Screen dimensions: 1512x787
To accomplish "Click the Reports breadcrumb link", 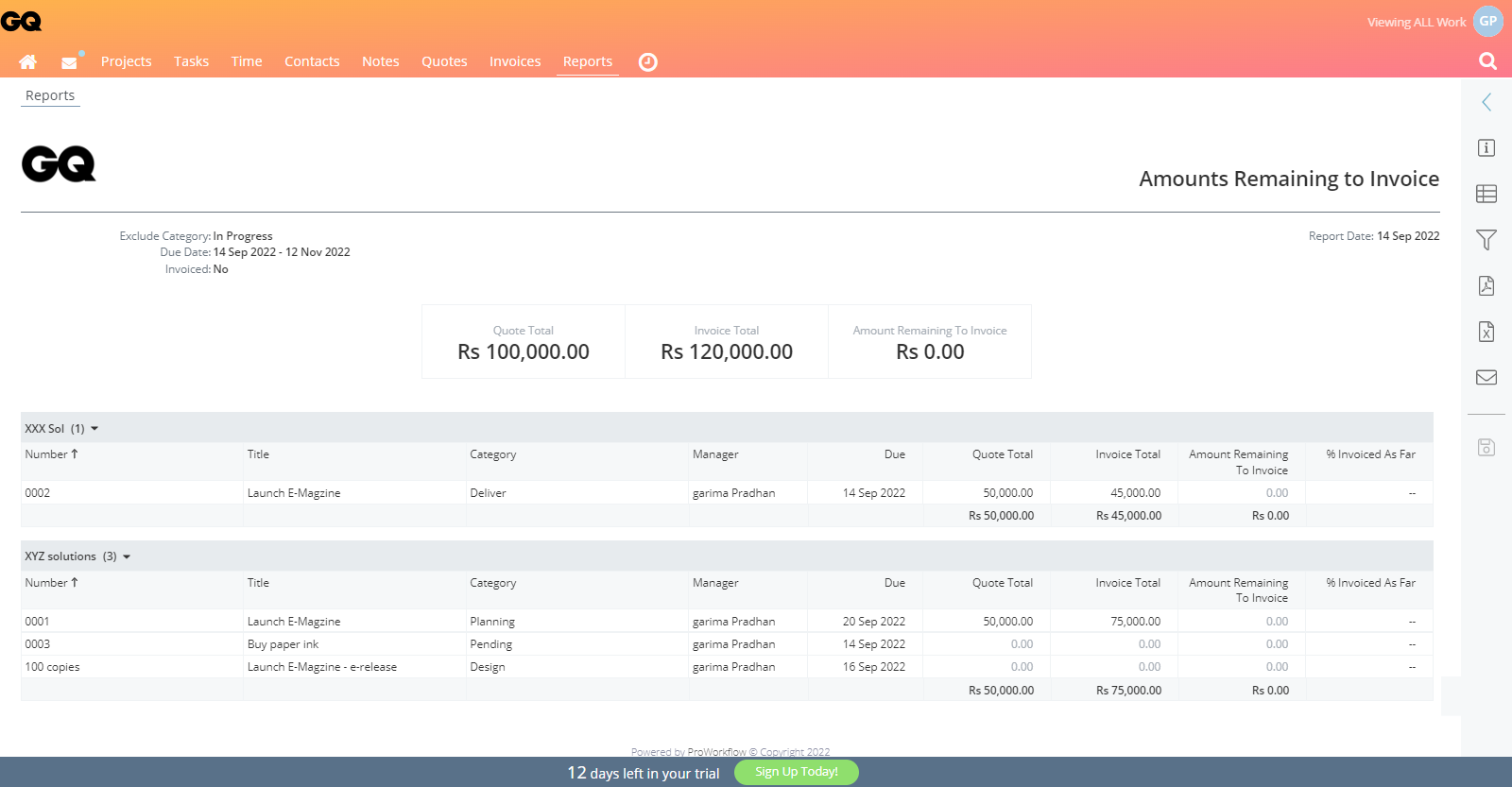I will [x=50, y=95].
